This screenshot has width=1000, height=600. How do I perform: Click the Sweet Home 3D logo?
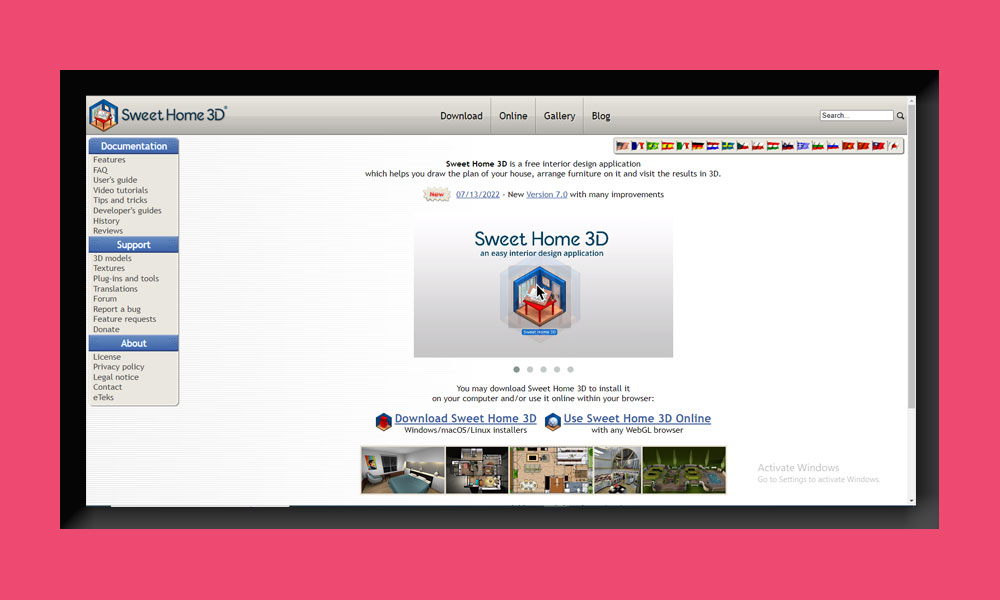tap(158, 115)
